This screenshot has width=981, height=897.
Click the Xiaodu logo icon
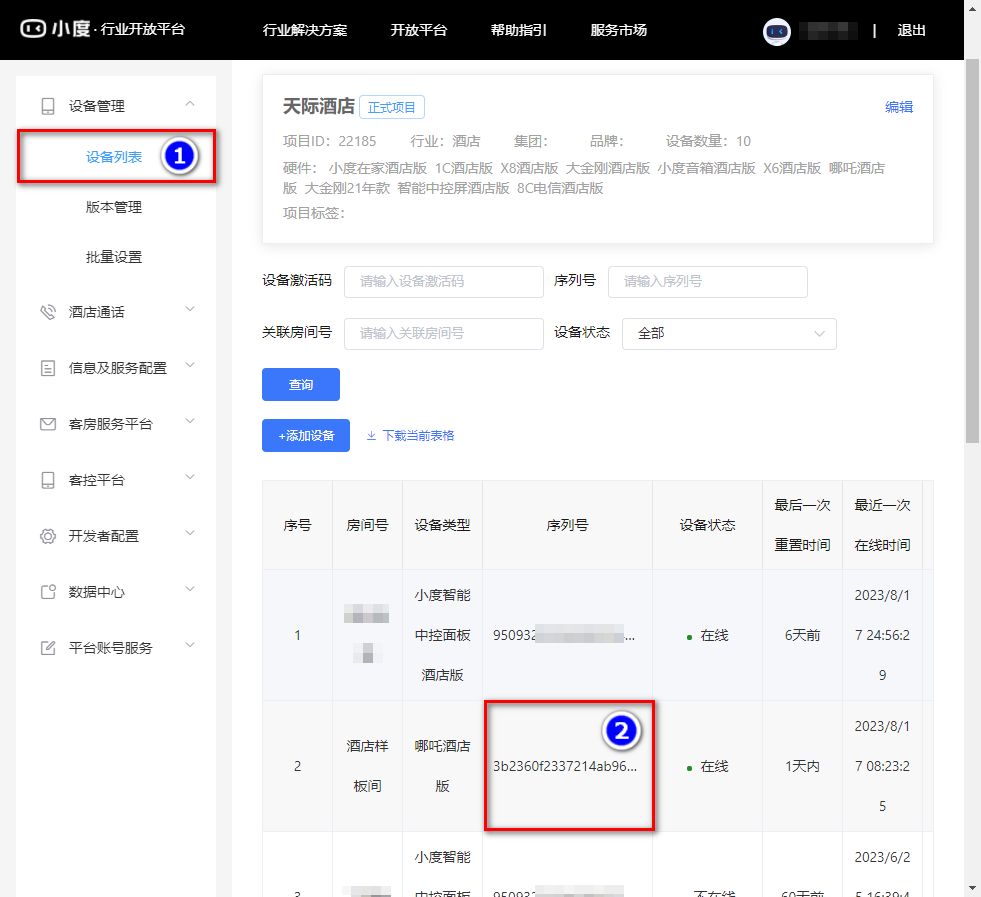pos(33,29)
